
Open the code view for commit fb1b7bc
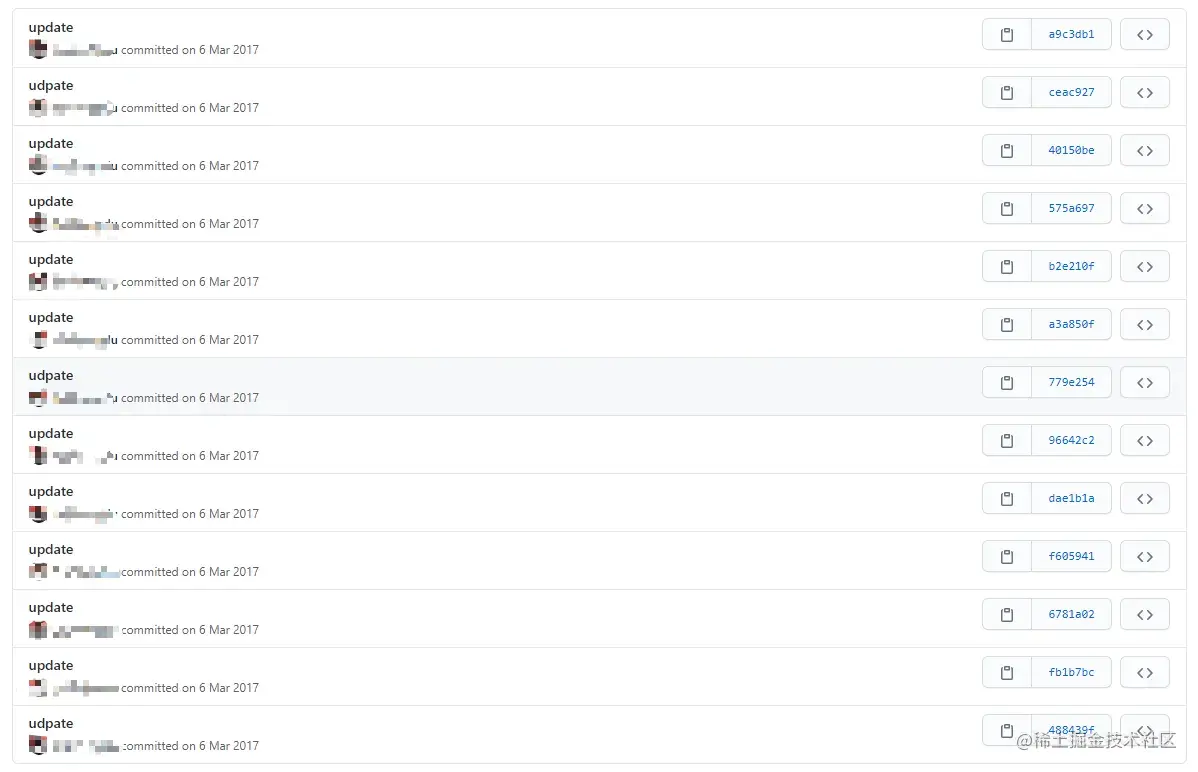[x=1144, y=672]
